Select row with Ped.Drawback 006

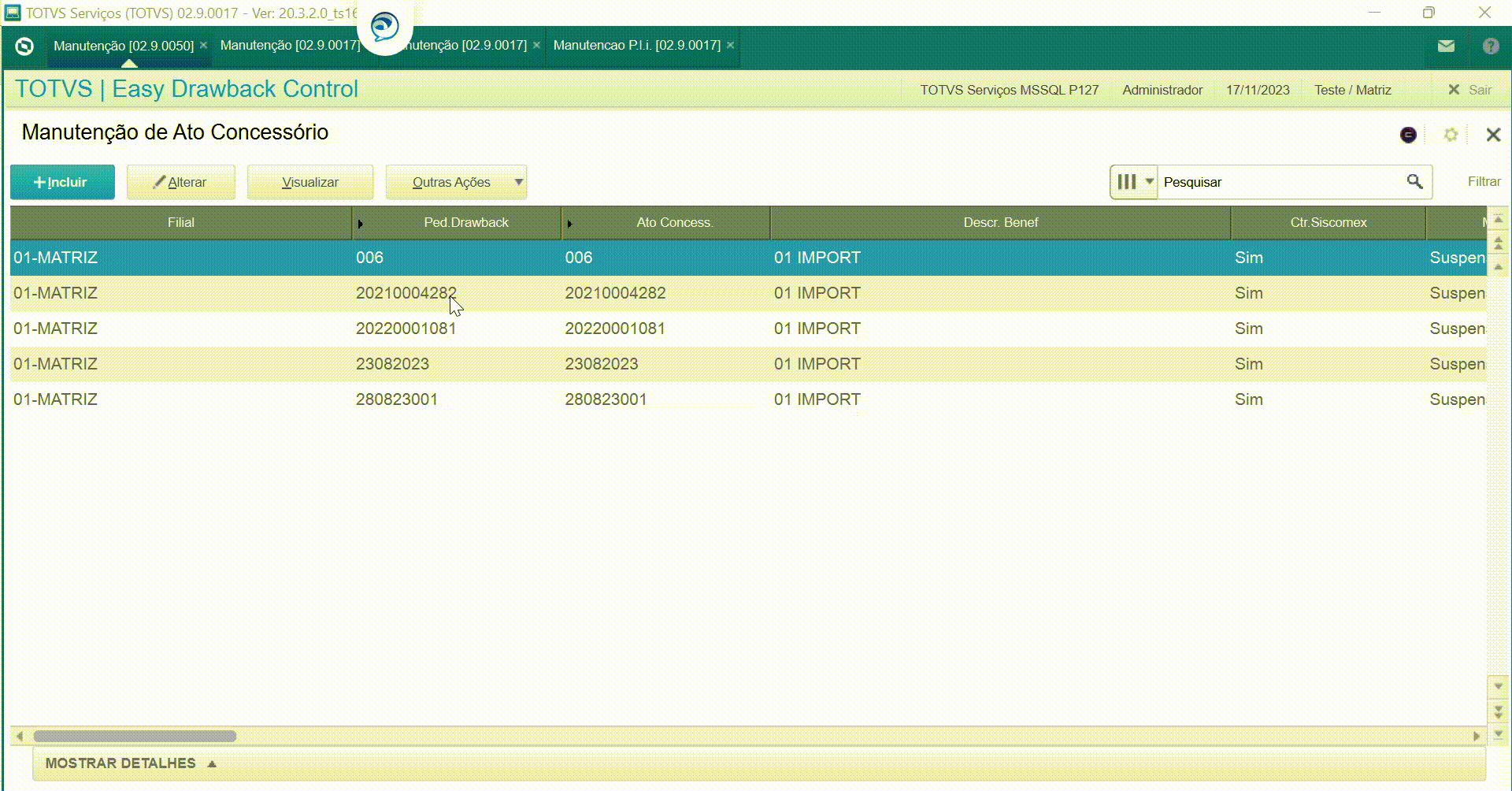coord(748,258)
